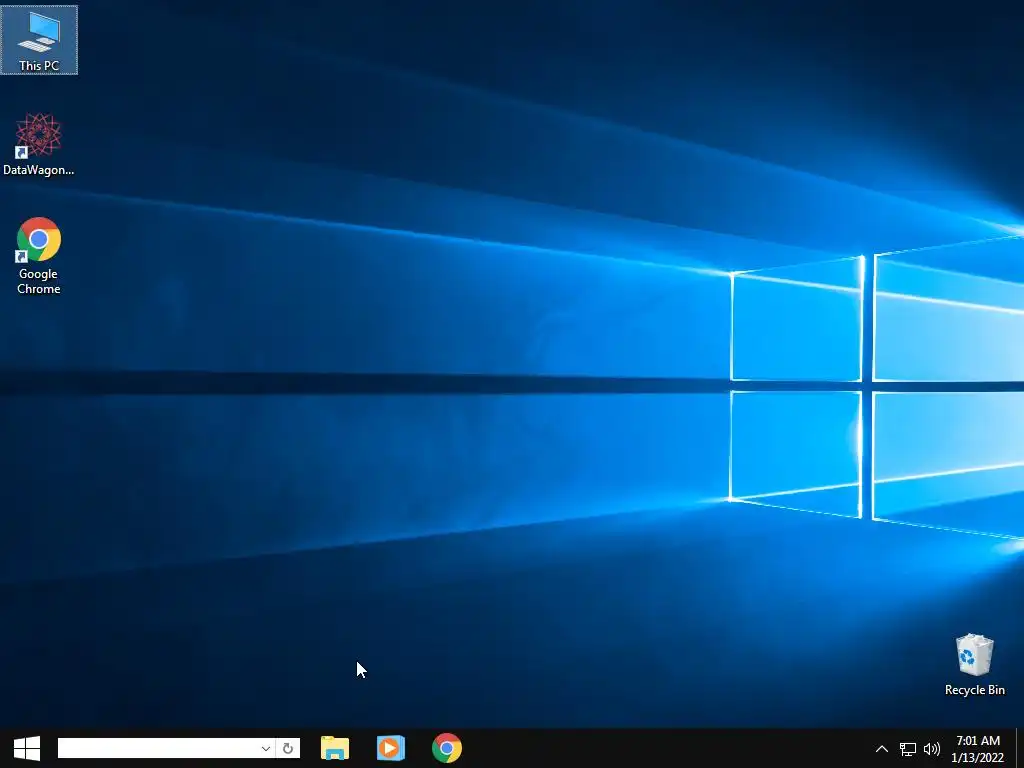
Task: Click the Show desktop strip at taskbar end
Action: click(1019, 749)
